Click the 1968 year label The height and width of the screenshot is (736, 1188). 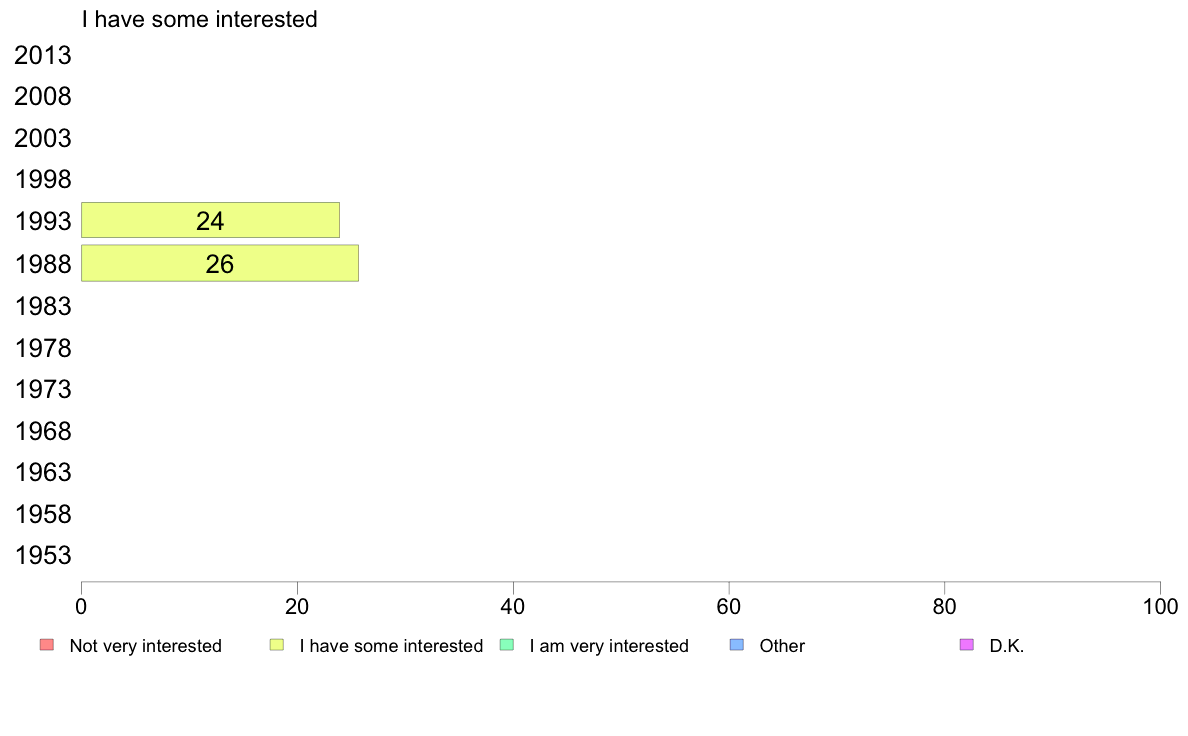43,431
